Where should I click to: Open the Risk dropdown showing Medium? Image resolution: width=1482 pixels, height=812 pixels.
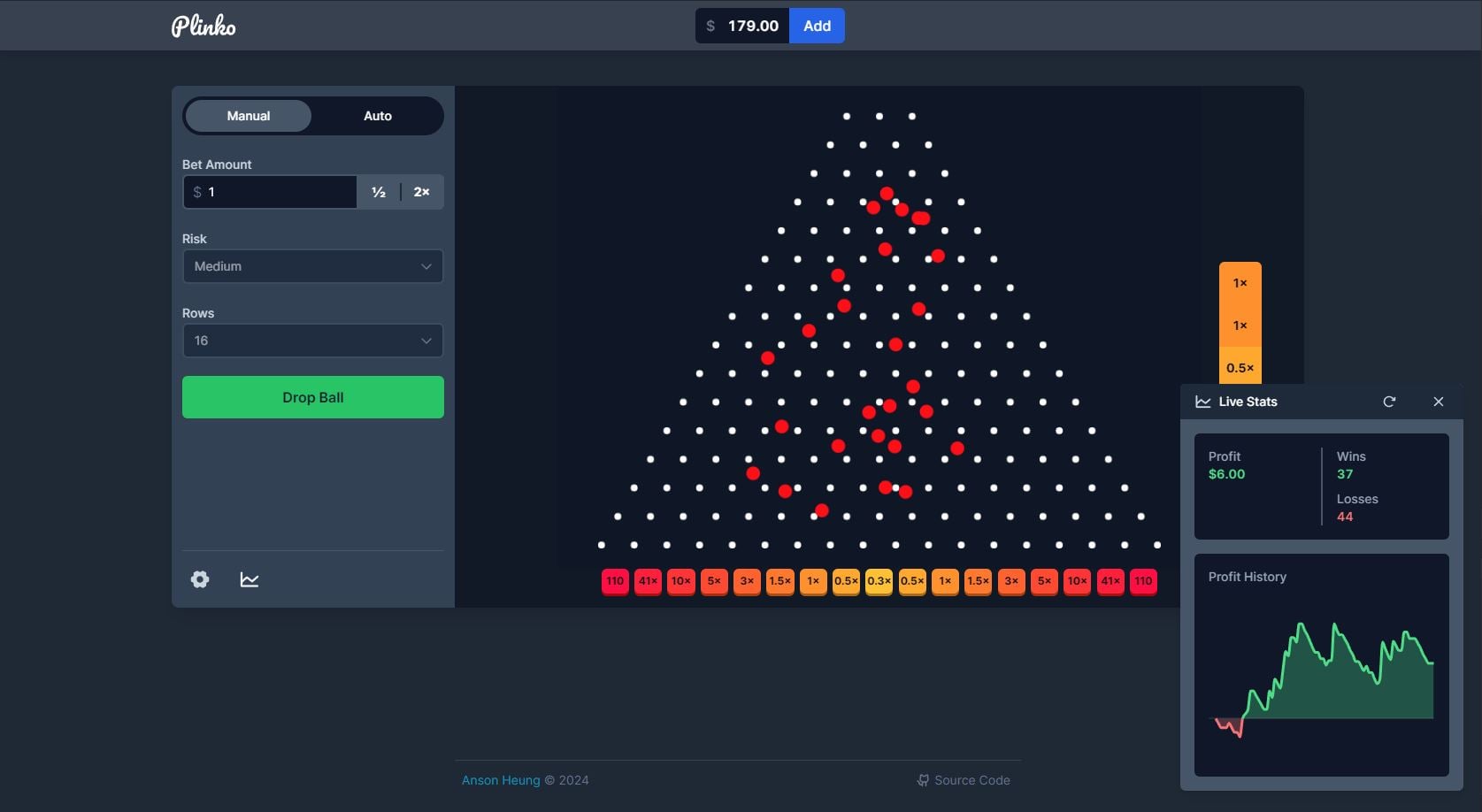tap(313, 266)
